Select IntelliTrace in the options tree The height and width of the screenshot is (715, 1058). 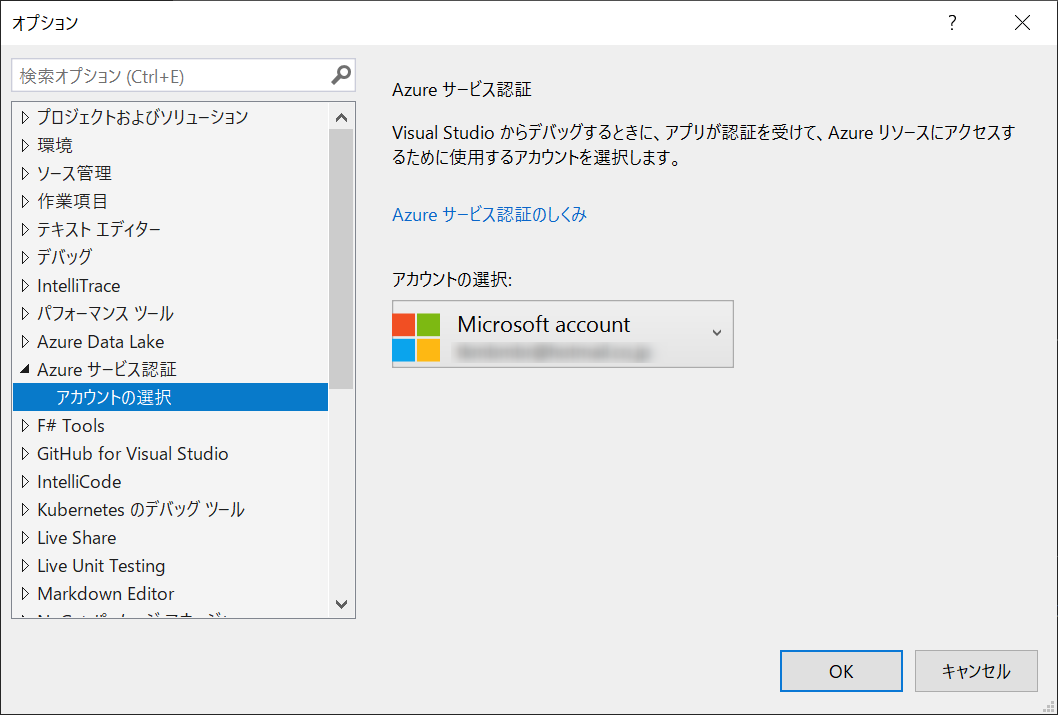click(78, 285)
